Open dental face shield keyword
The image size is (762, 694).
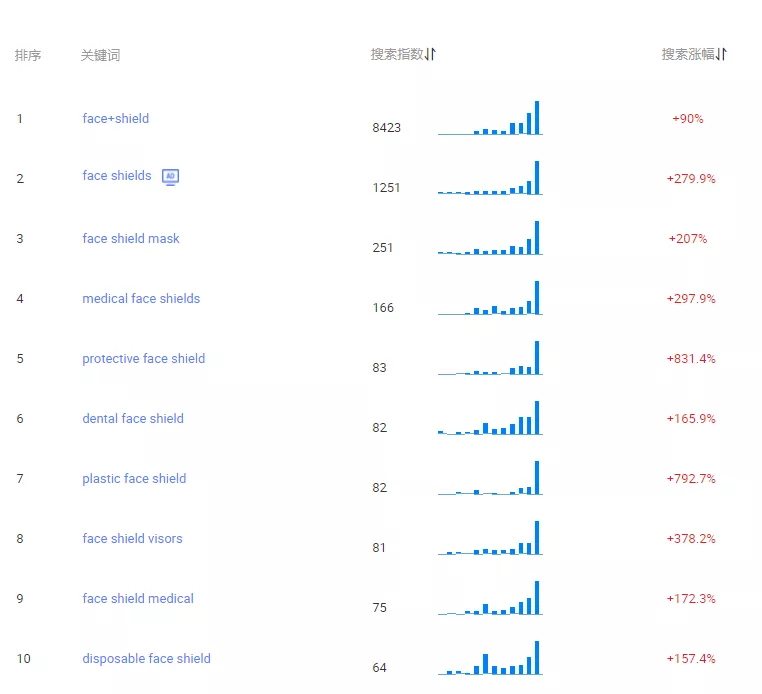click(x=133, y=418)
